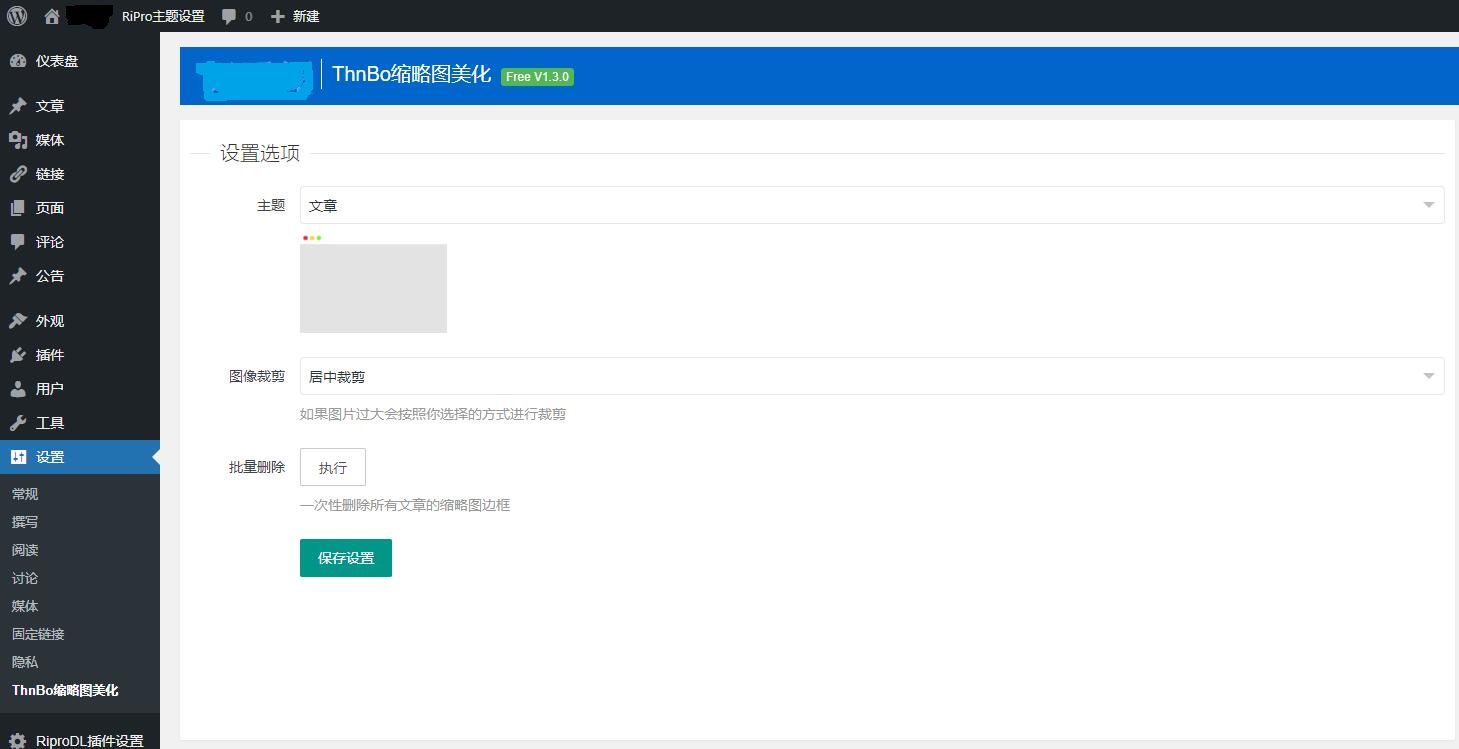Viewport: 1459px width, 749px height.
Task: Click the 批量删除 label
Action: coord(257,467)
